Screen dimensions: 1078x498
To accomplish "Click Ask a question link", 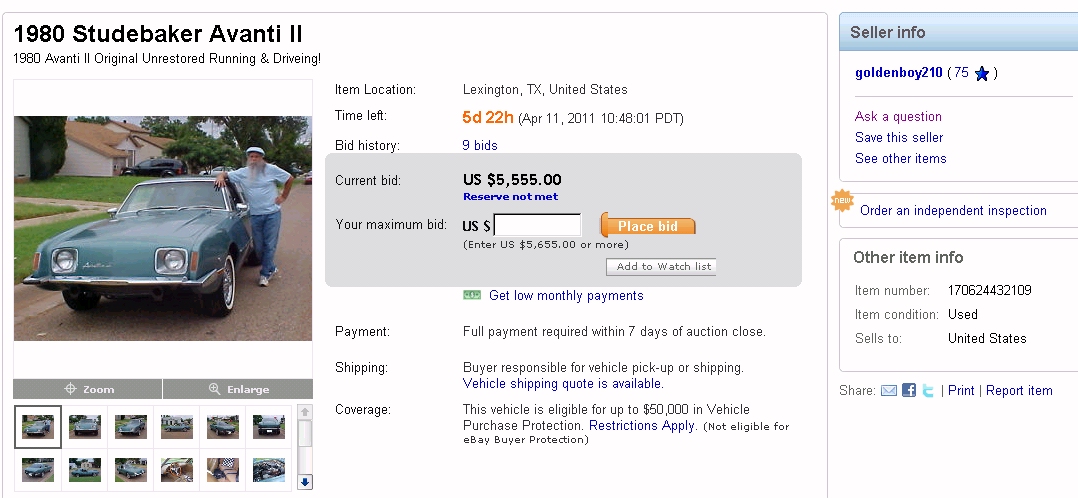I will point(898,117).
